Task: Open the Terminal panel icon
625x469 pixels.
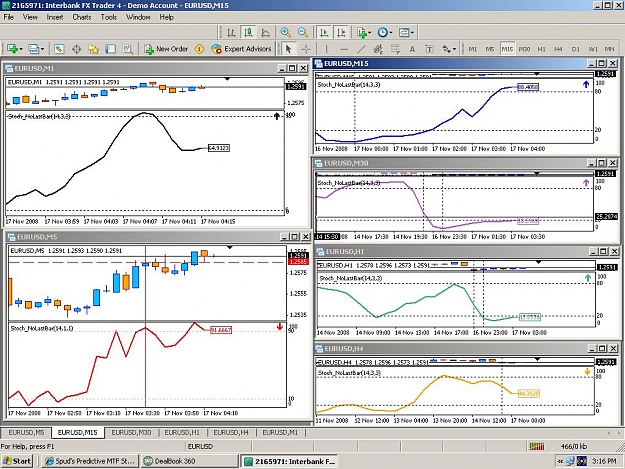Action: click(x=110, y=49)
